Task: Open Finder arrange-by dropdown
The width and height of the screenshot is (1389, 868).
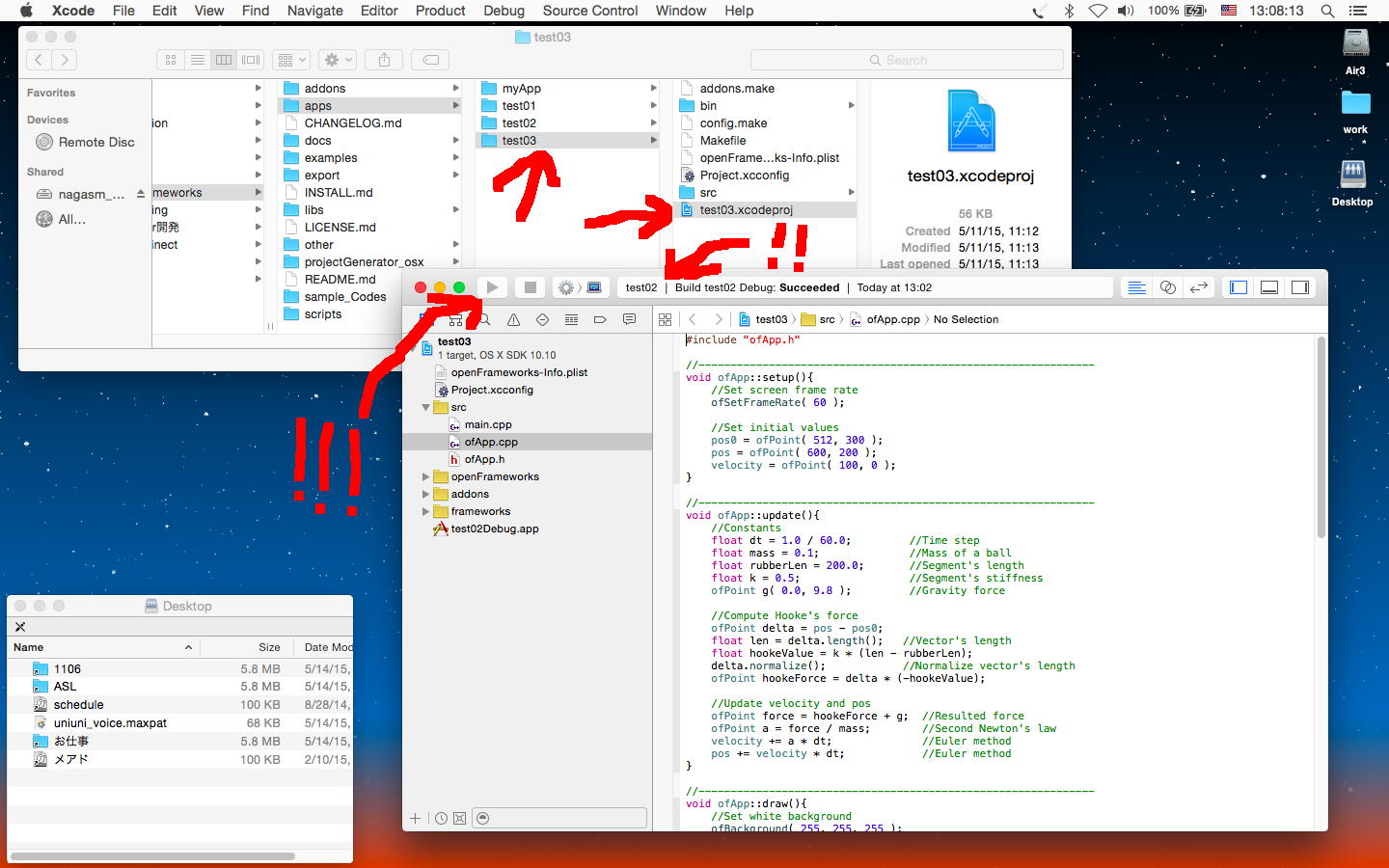Action: 291,60
